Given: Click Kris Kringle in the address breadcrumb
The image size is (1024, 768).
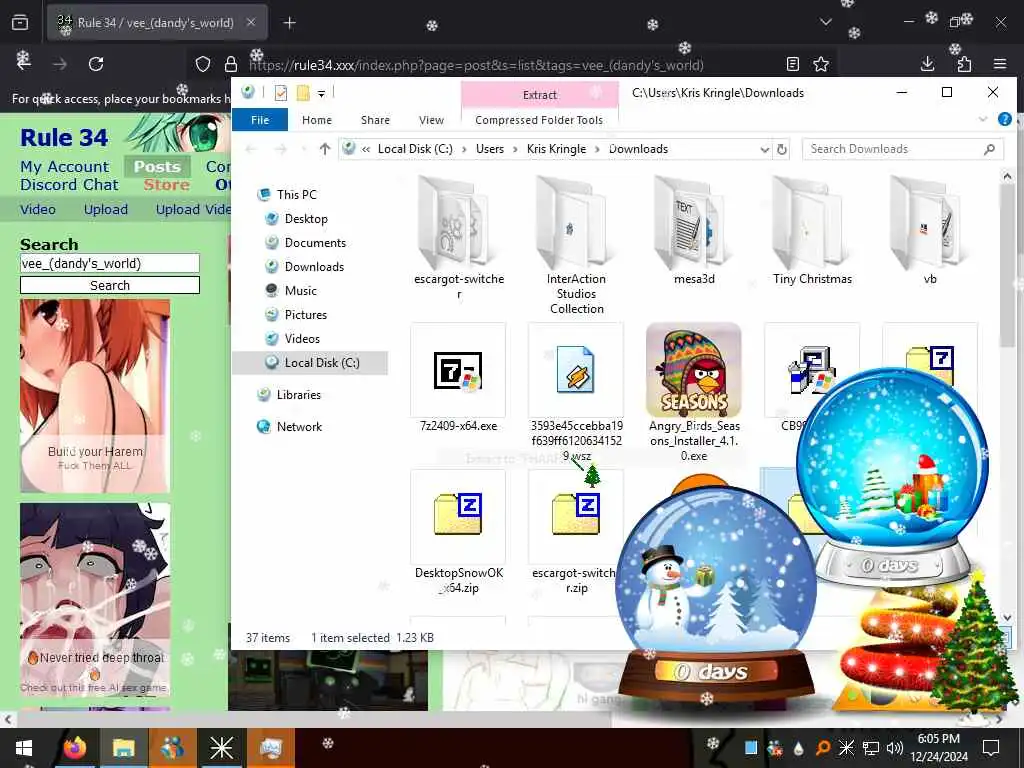Looking at the screenshot, I should coord(556,149).
